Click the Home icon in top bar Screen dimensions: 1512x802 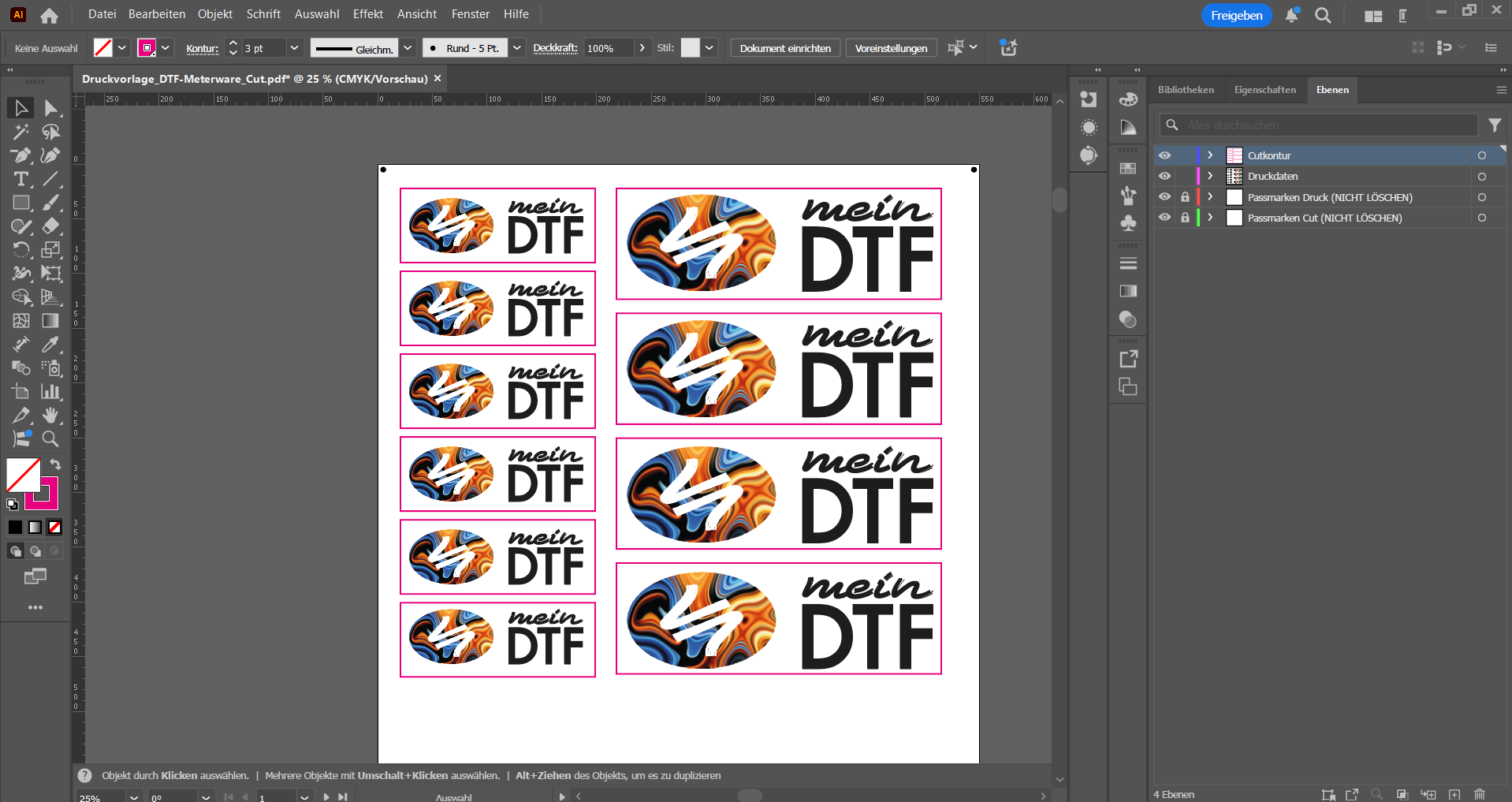click(49, 15)
